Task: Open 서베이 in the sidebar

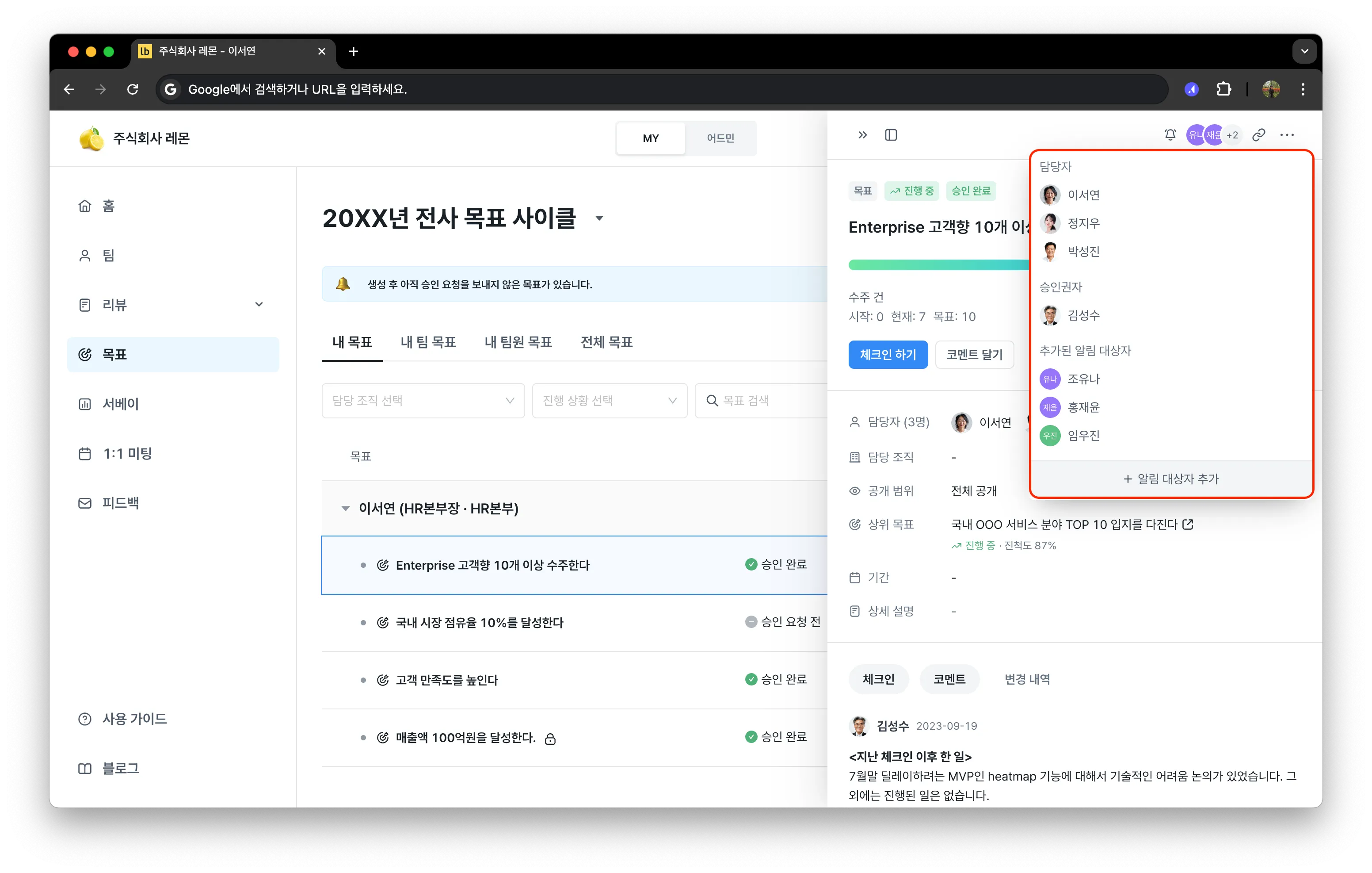Action: coord(173,404)
